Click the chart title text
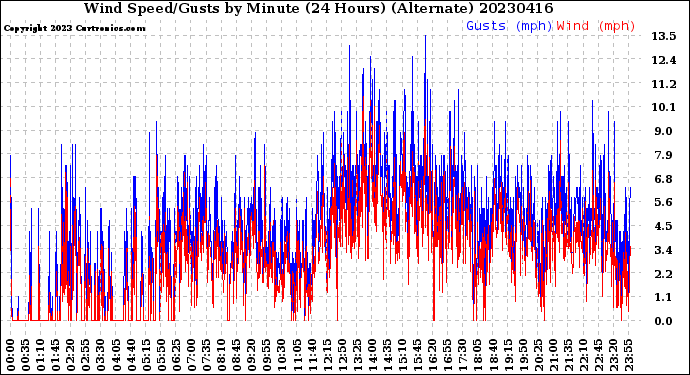 (319, 9)
